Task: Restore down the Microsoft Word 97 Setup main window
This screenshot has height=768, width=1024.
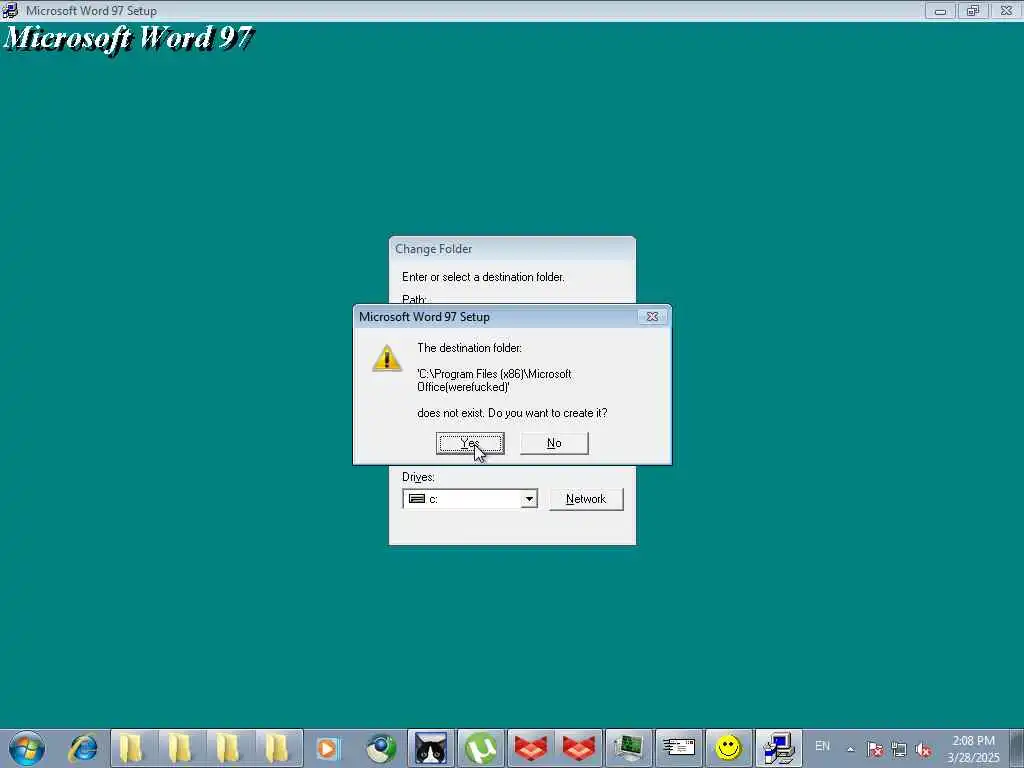Action: (x=973, y=10)
